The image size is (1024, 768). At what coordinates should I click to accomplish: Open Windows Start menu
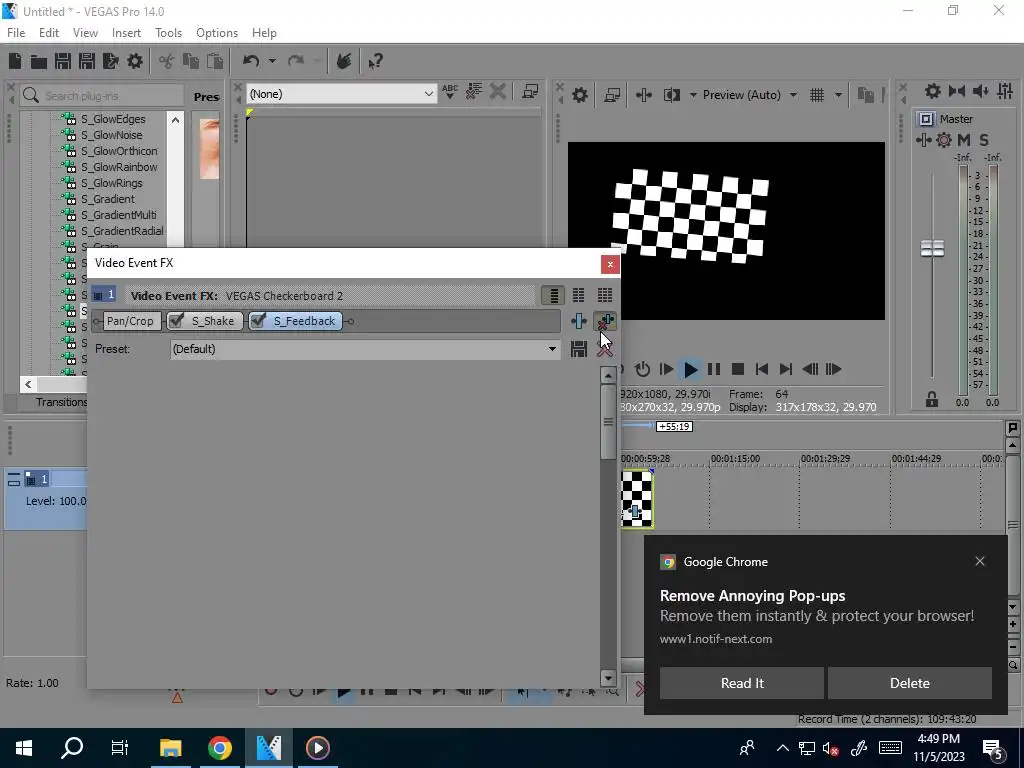(24, 748)
